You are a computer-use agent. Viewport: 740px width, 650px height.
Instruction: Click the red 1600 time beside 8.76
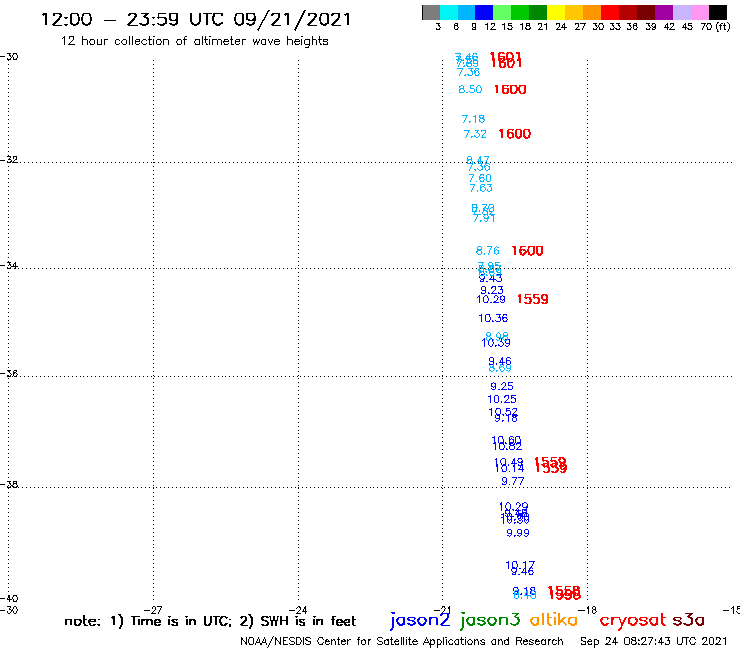point(528,251)
